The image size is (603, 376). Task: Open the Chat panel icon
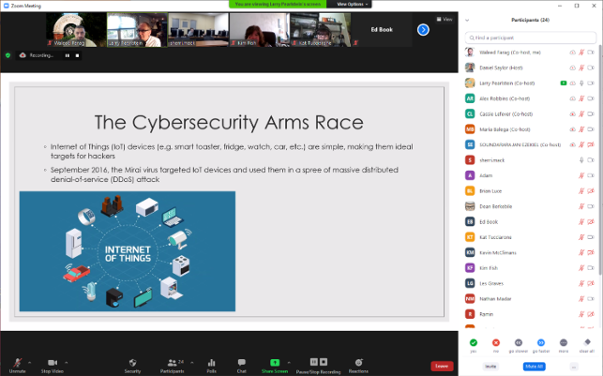pos(242,363)
